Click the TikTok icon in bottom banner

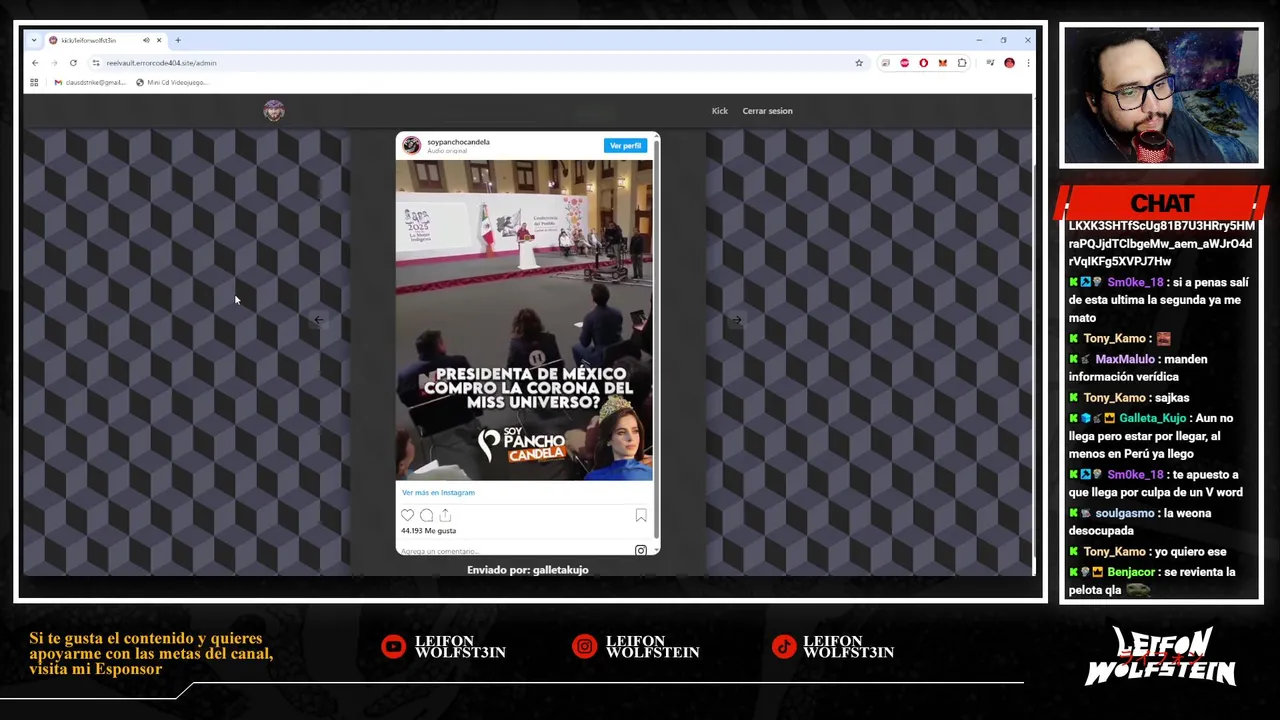[x=784, y=647]
